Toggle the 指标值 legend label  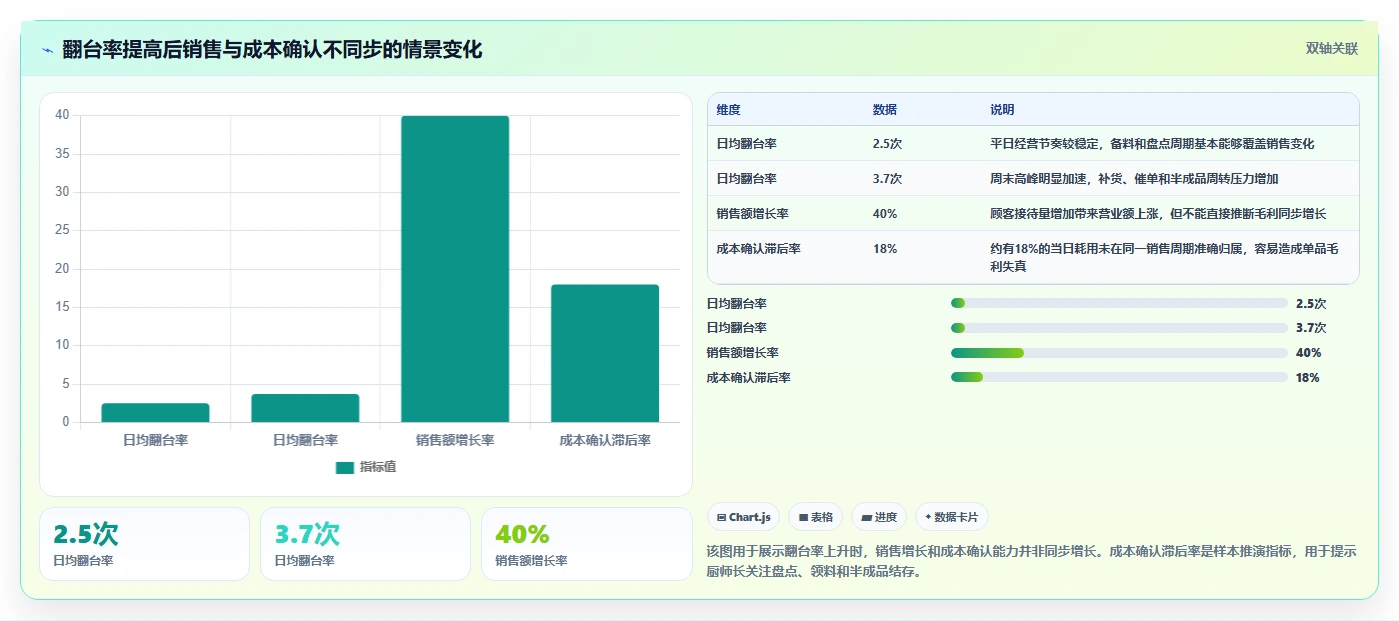click(378, 467)
